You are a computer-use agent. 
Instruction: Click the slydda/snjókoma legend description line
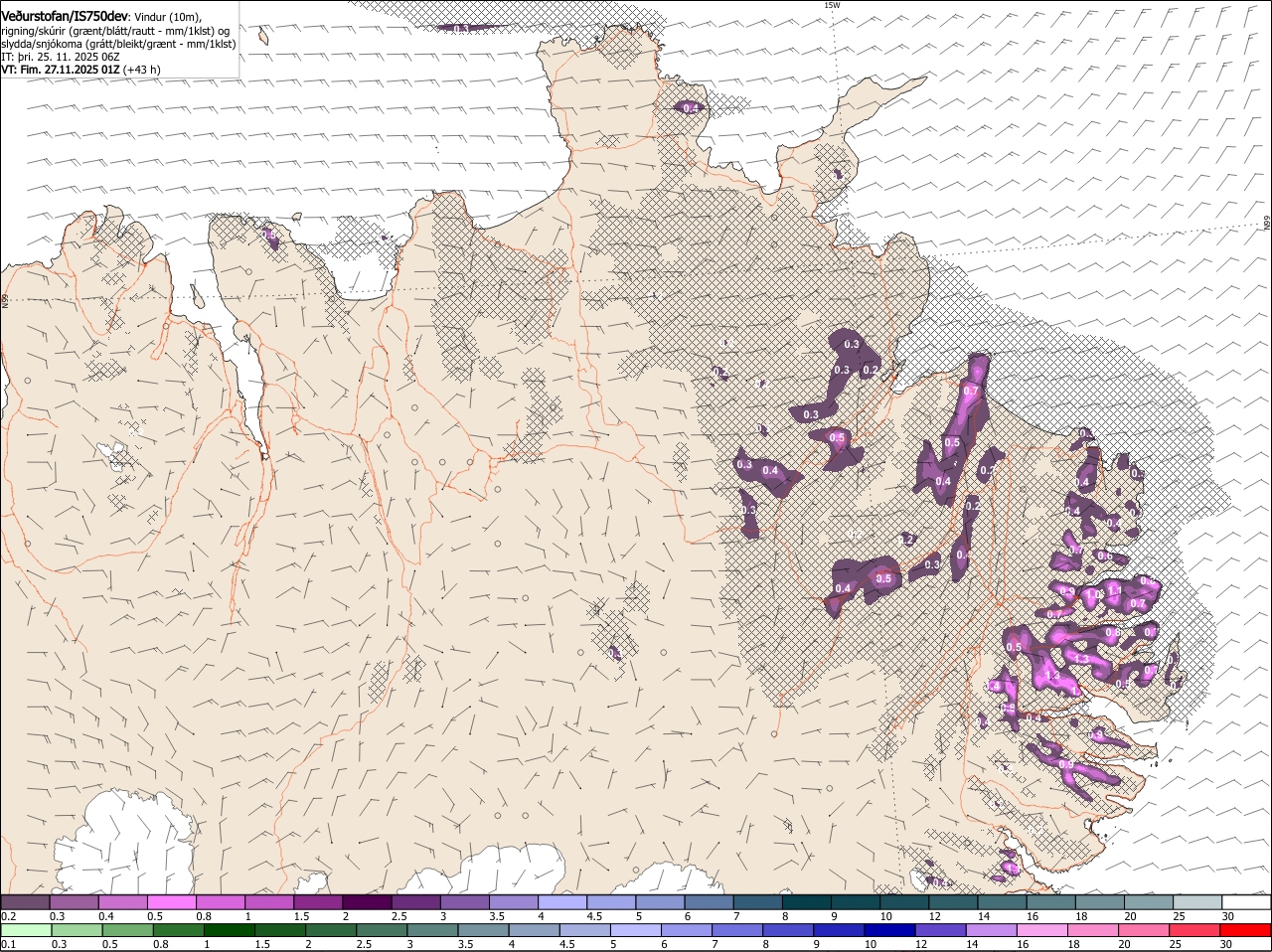(118, 44)
